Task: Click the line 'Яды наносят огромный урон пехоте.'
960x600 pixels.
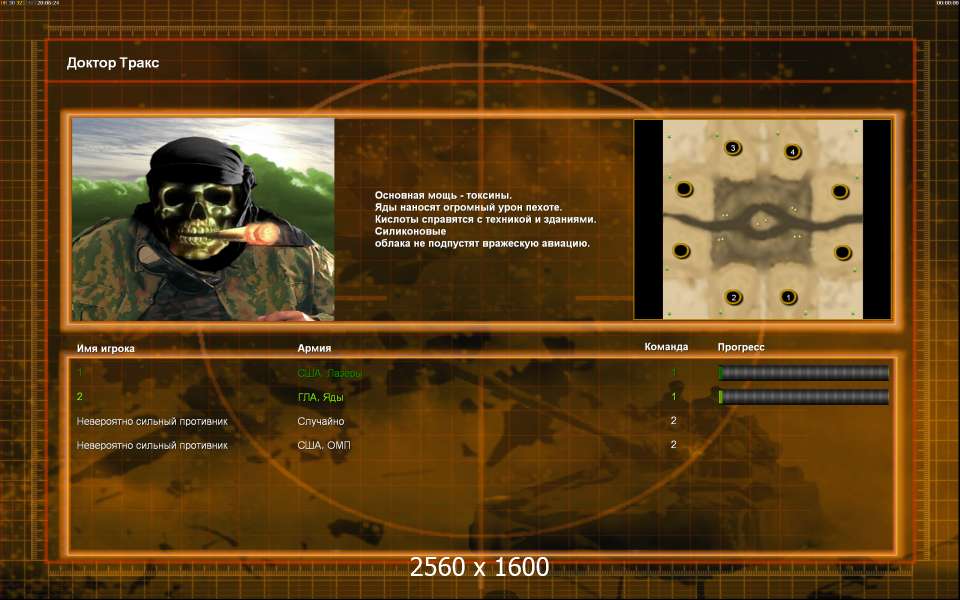Action: point(468,207)
